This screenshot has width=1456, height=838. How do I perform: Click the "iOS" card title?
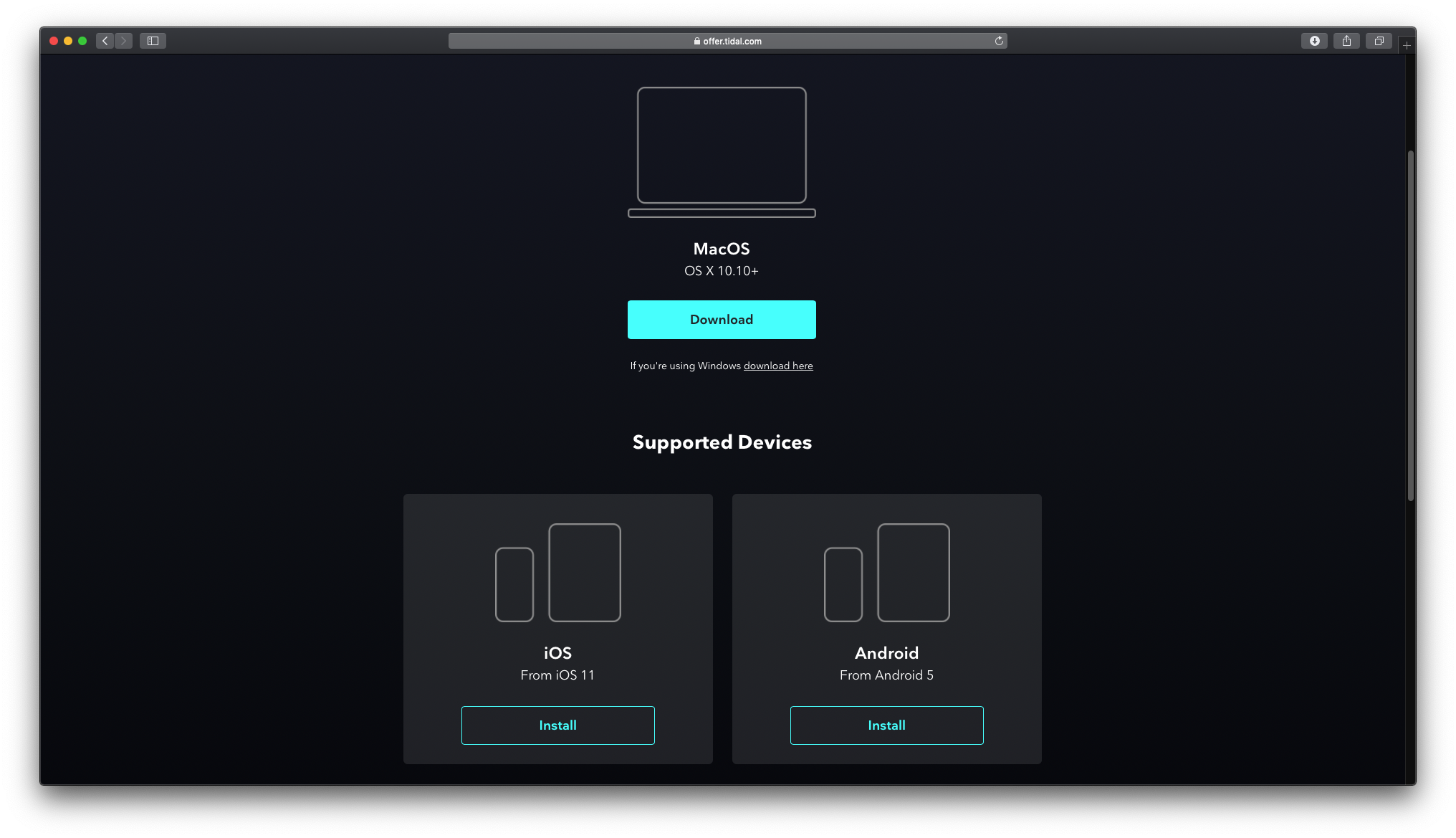pos(557,653)
